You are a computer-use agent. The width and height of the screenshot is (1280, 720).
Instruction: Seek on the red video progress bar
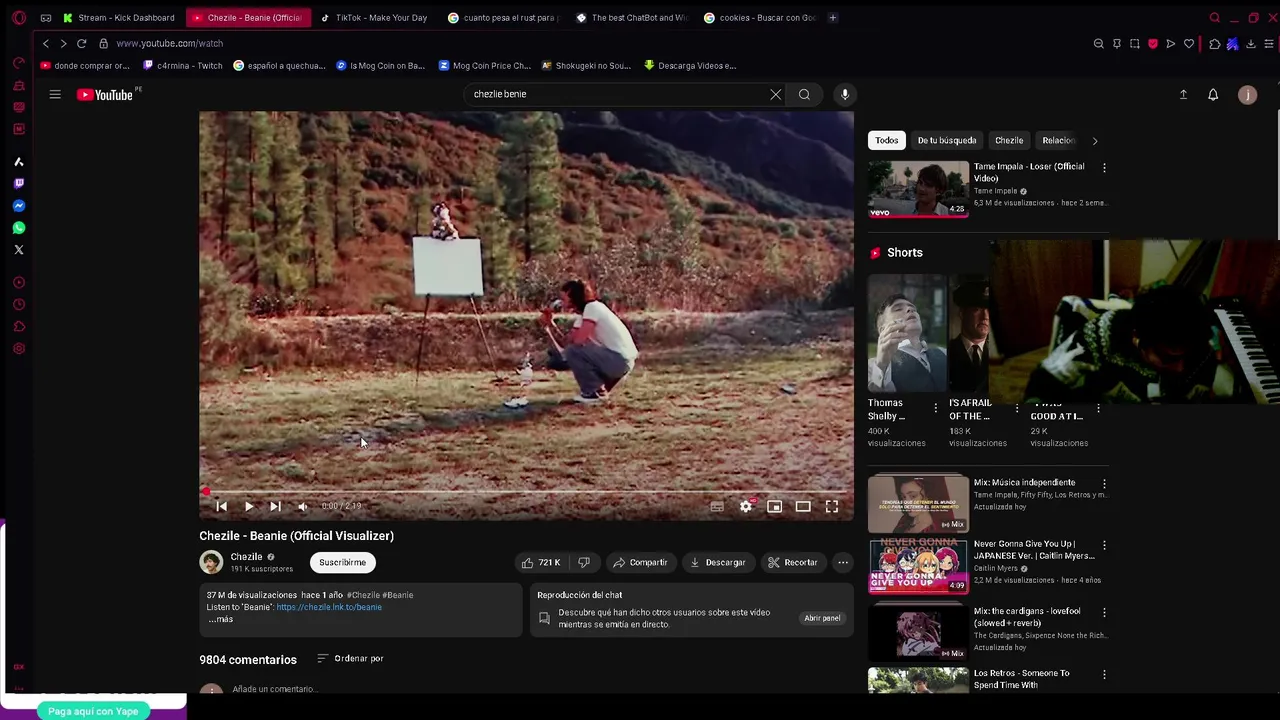[526, 491]
